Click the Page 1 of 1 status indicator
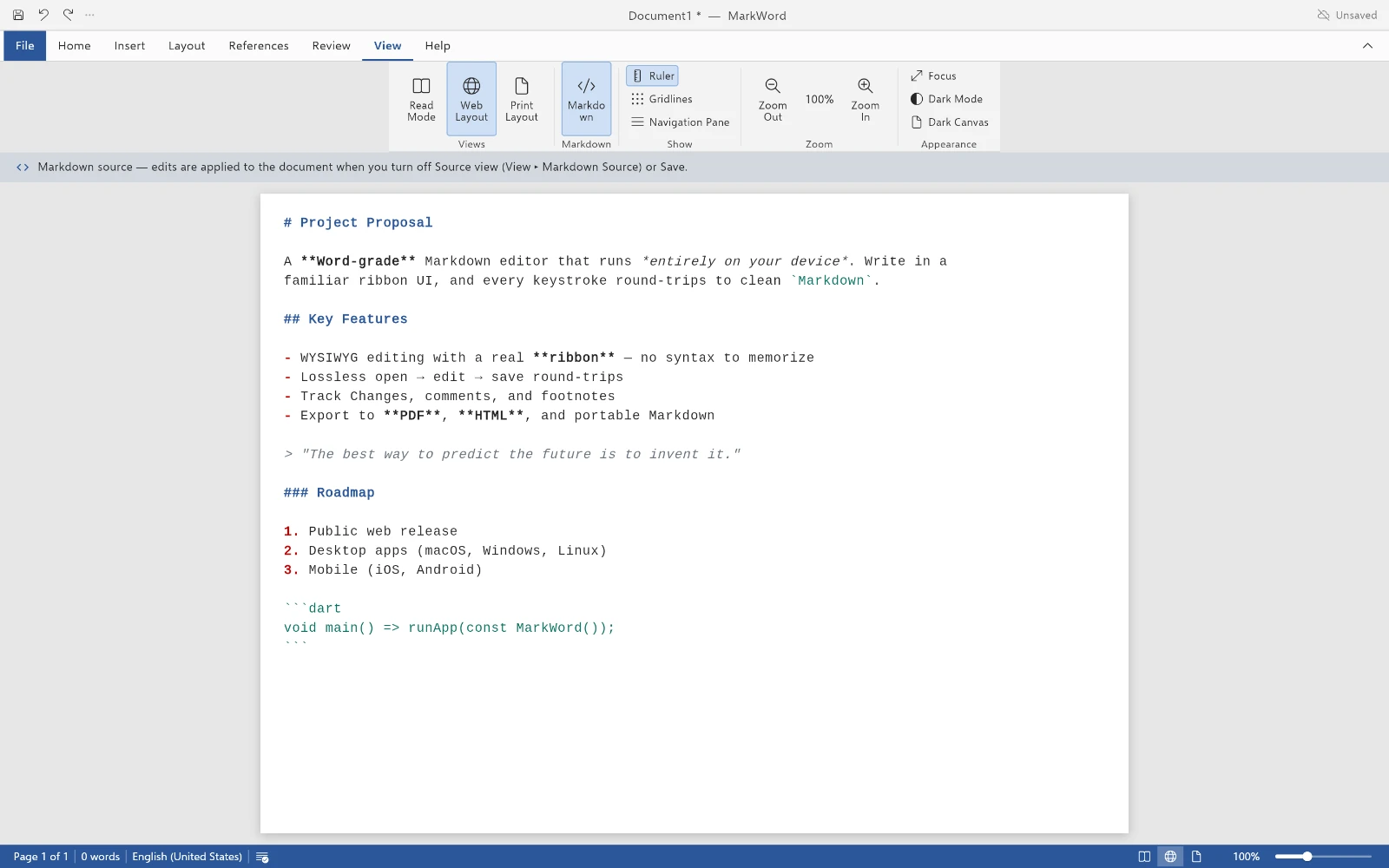 click(x=41, y=857)
